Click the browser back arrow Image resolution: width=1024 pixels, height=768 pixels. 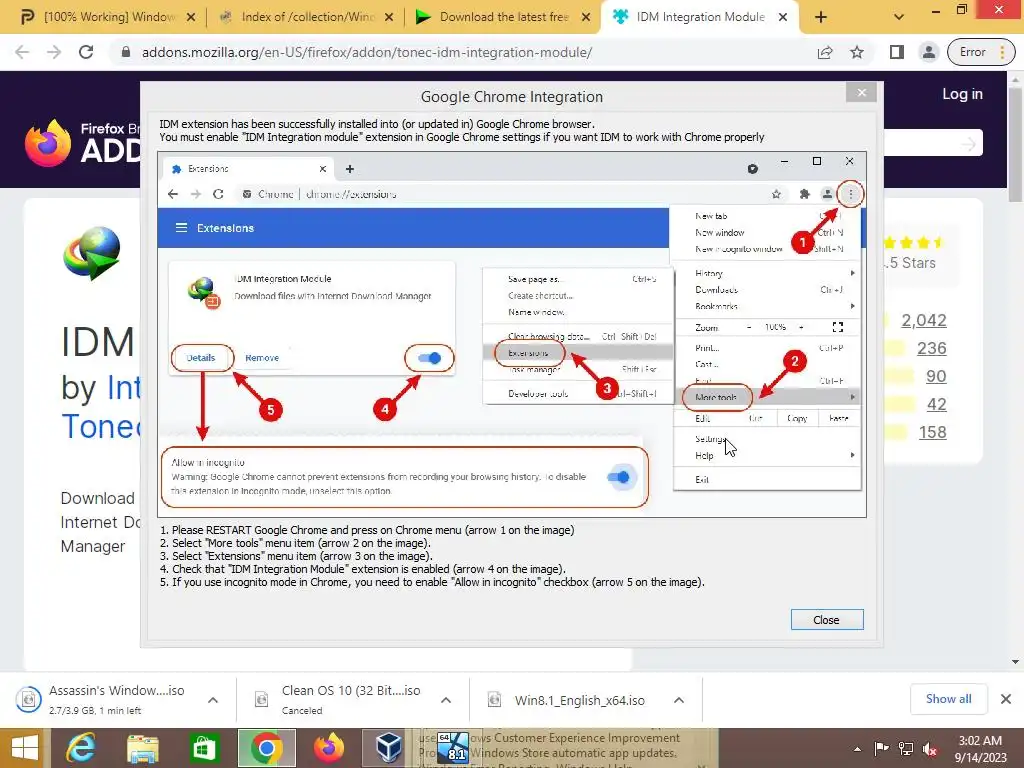coord(22,52)
